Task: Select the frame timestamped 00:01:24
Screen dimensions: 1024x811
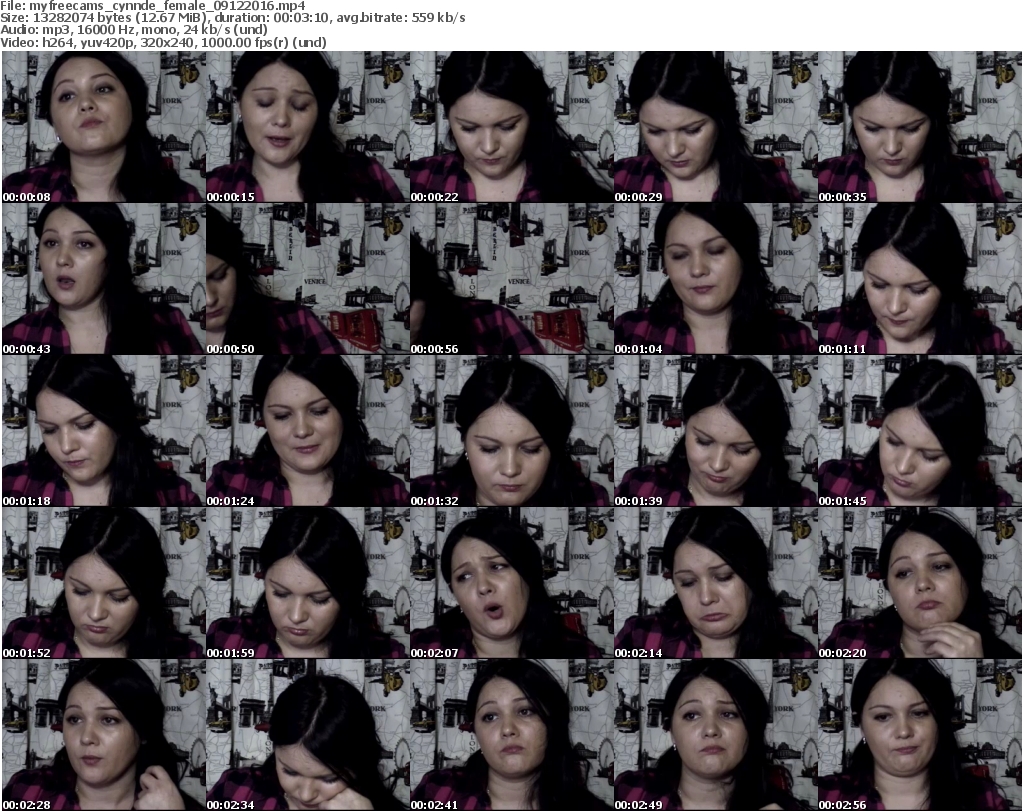Action: (308, 431)
